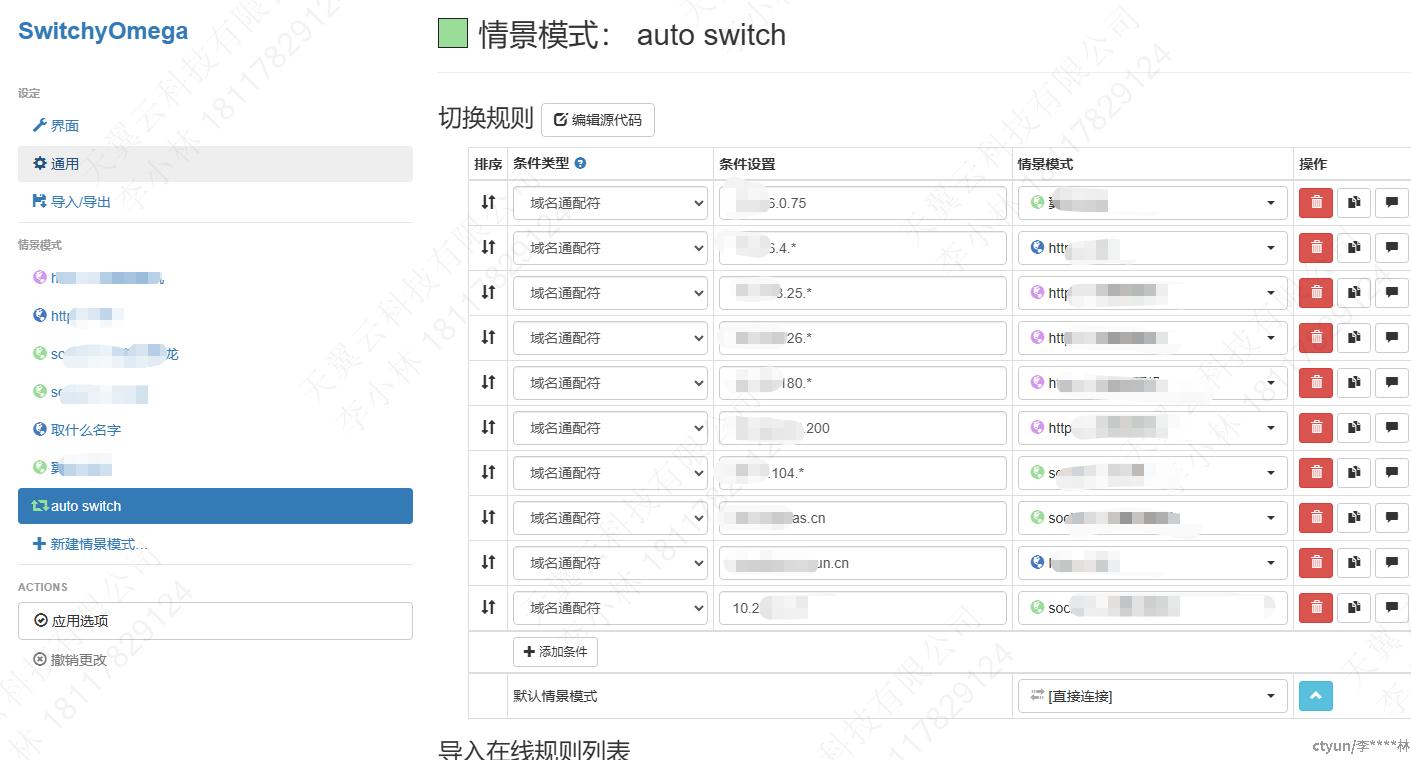The height and width of the screenshot is (760, 1411).
Task: Duplicate the rule ending in 3.25.*
Action: [1353, 293]
